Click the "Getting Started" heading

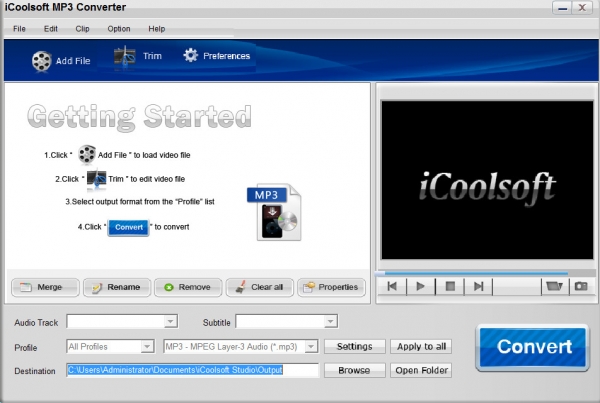tap(140, 116)
